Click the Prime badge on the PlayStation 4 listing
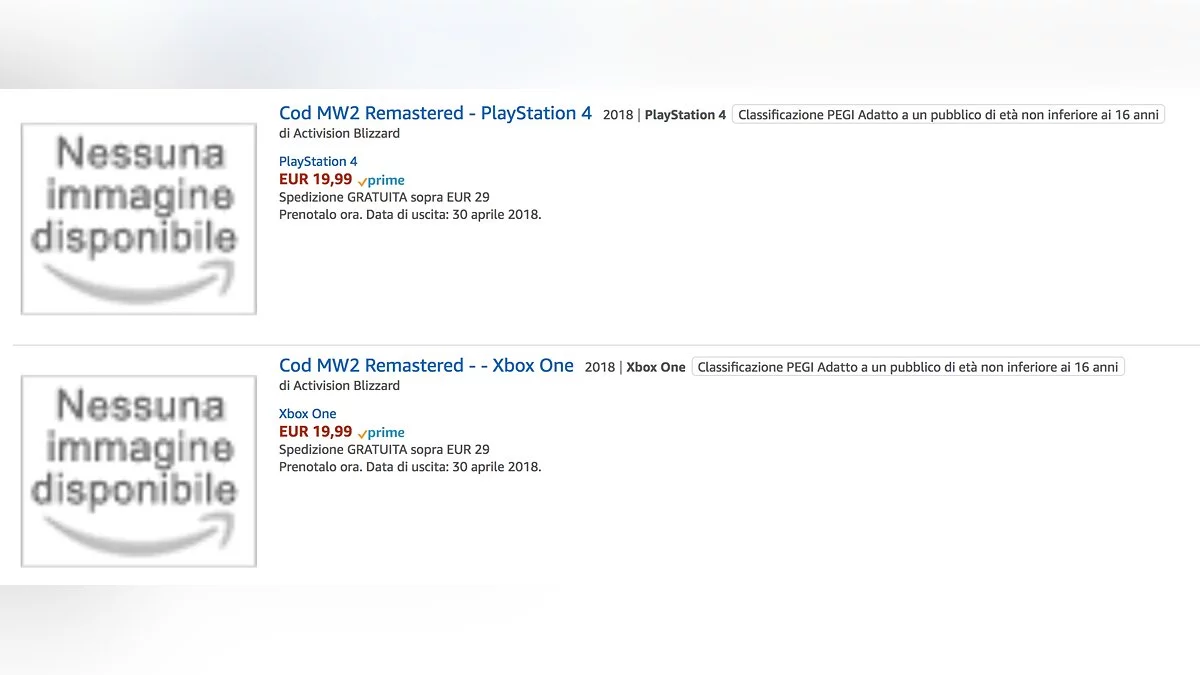The height and width of the screenshot is (675, 1200). click(381, 181)
